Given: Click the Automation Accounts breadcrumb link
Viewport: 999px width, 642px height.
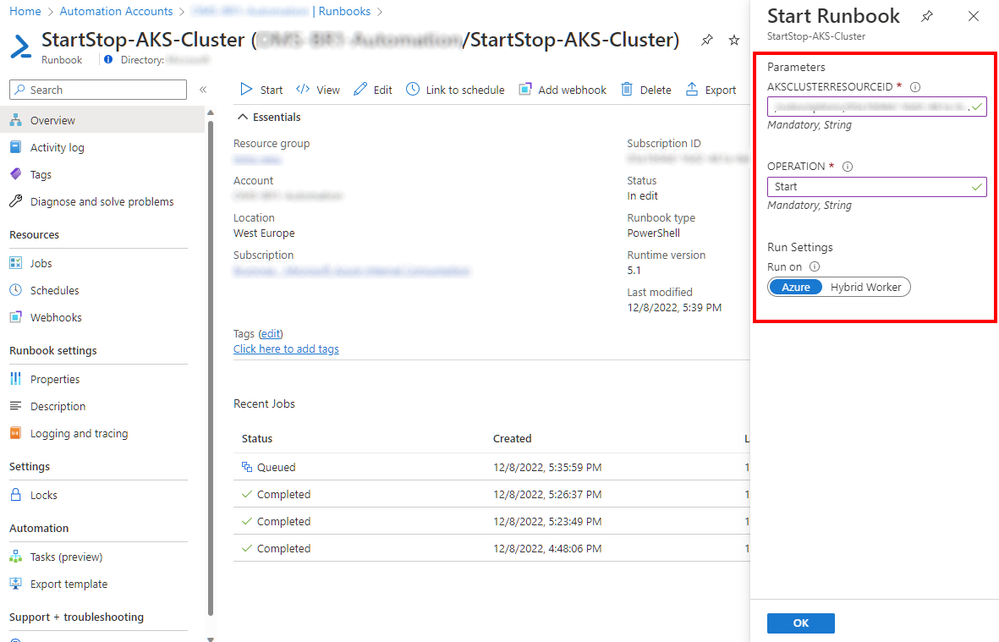Looking at the screenshot, I should [116, 11].
